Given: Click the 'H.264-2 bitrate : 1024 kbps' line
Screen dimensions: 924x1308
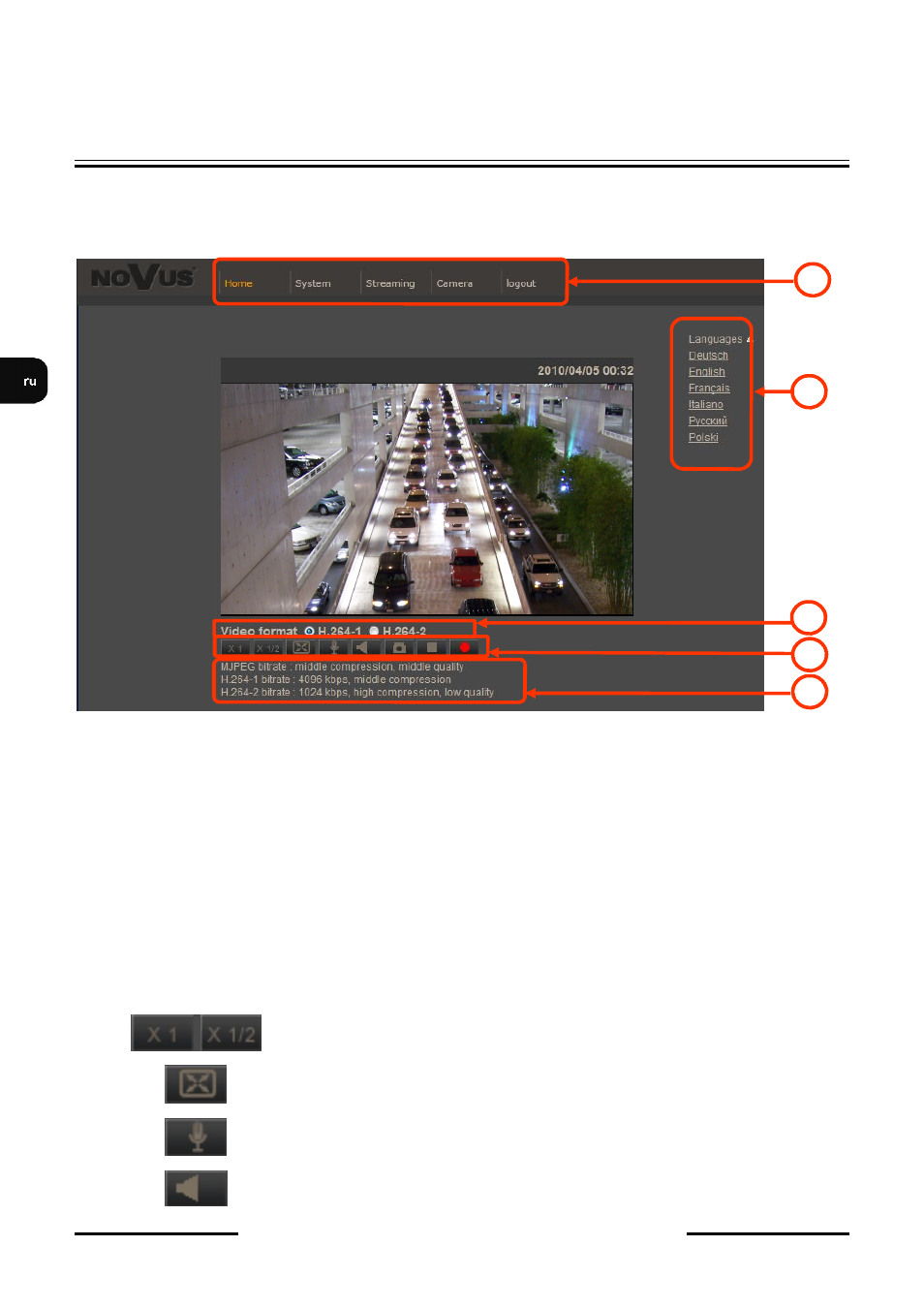Looking at the screenshot, I should [x=356, y=692].
